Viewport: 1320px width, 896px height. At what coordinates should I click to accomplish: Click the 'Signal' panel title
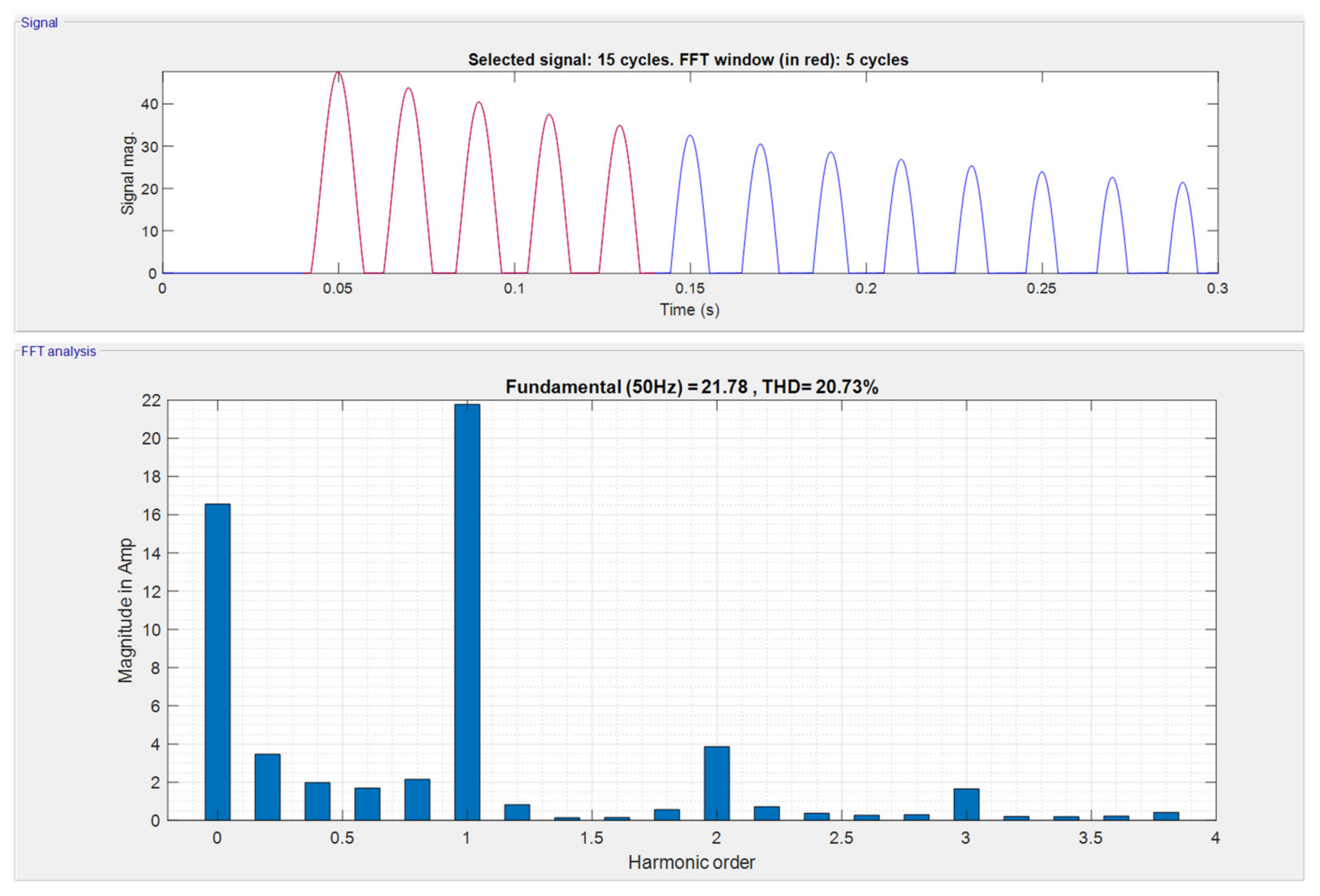39,23
